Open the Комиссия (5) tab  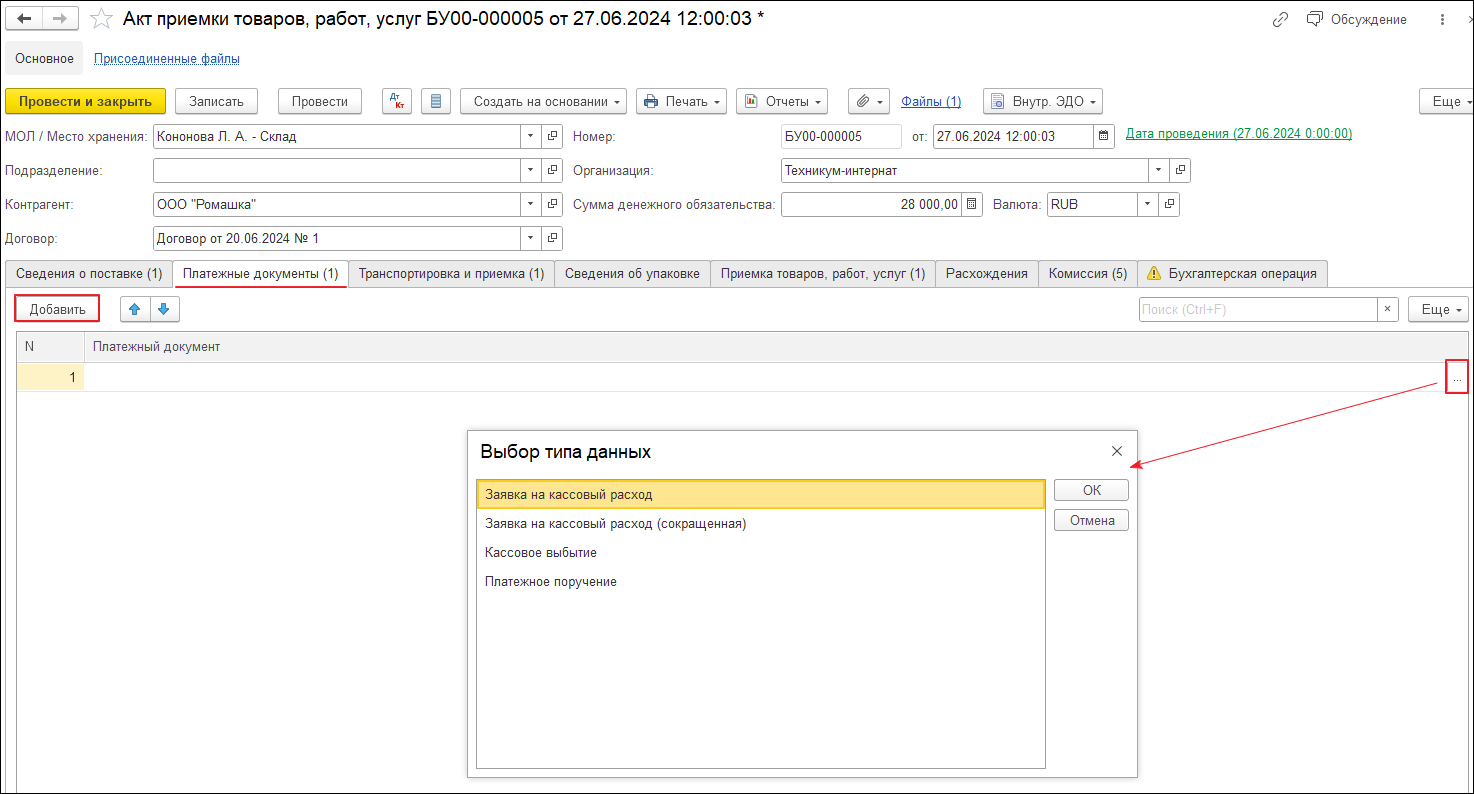tap(1088, 273)
